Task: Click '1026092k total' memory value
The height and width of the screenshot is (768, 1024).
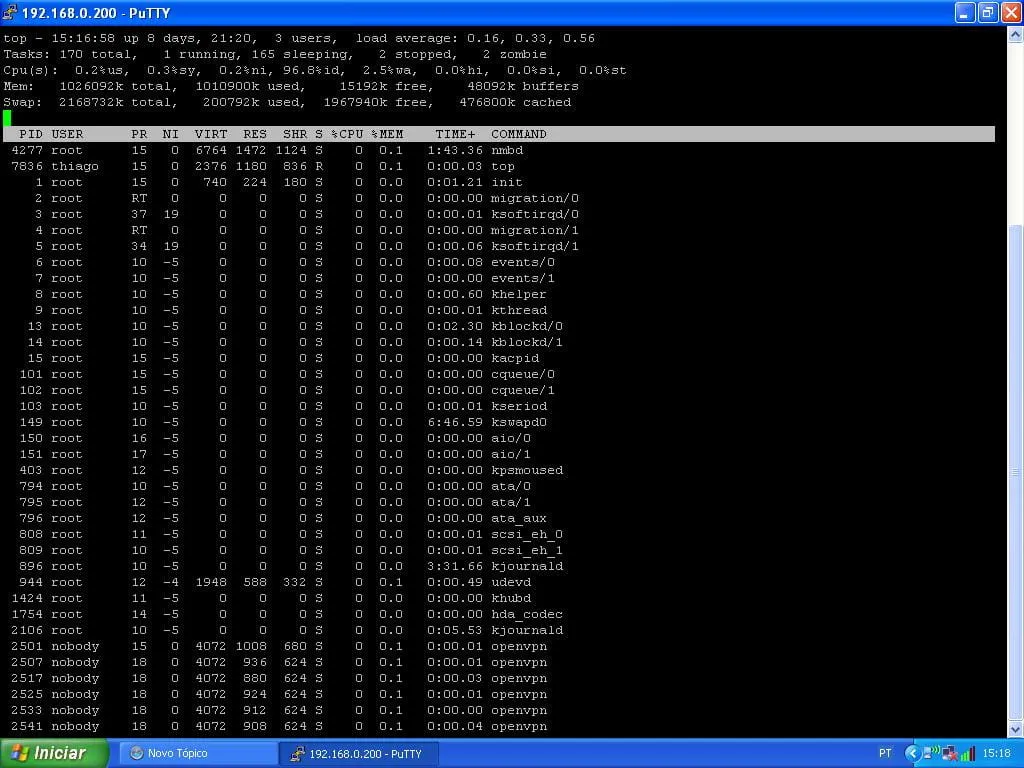Action: (x=116, y=86)
